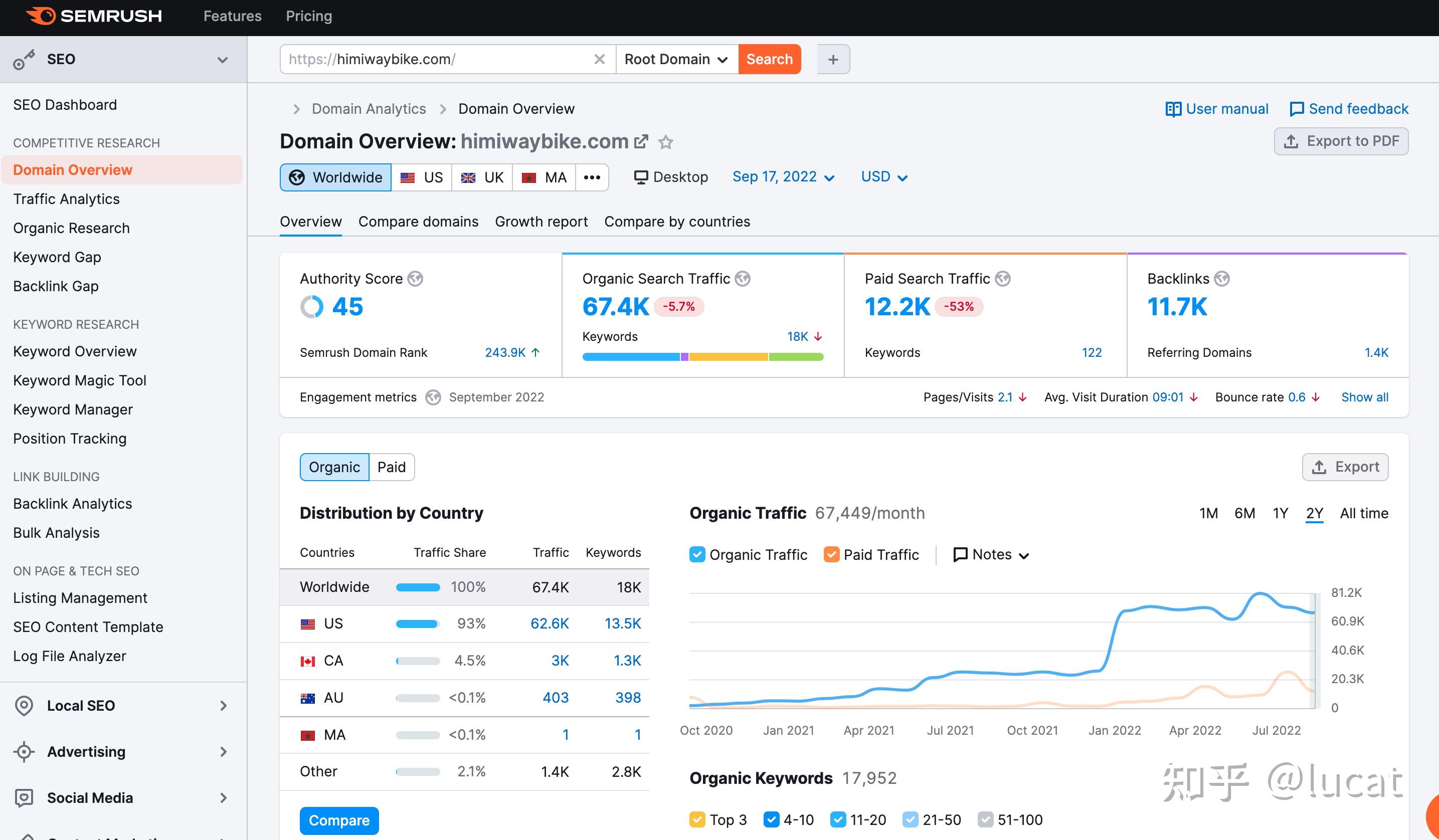Clear the search field with the X icon

600,59
